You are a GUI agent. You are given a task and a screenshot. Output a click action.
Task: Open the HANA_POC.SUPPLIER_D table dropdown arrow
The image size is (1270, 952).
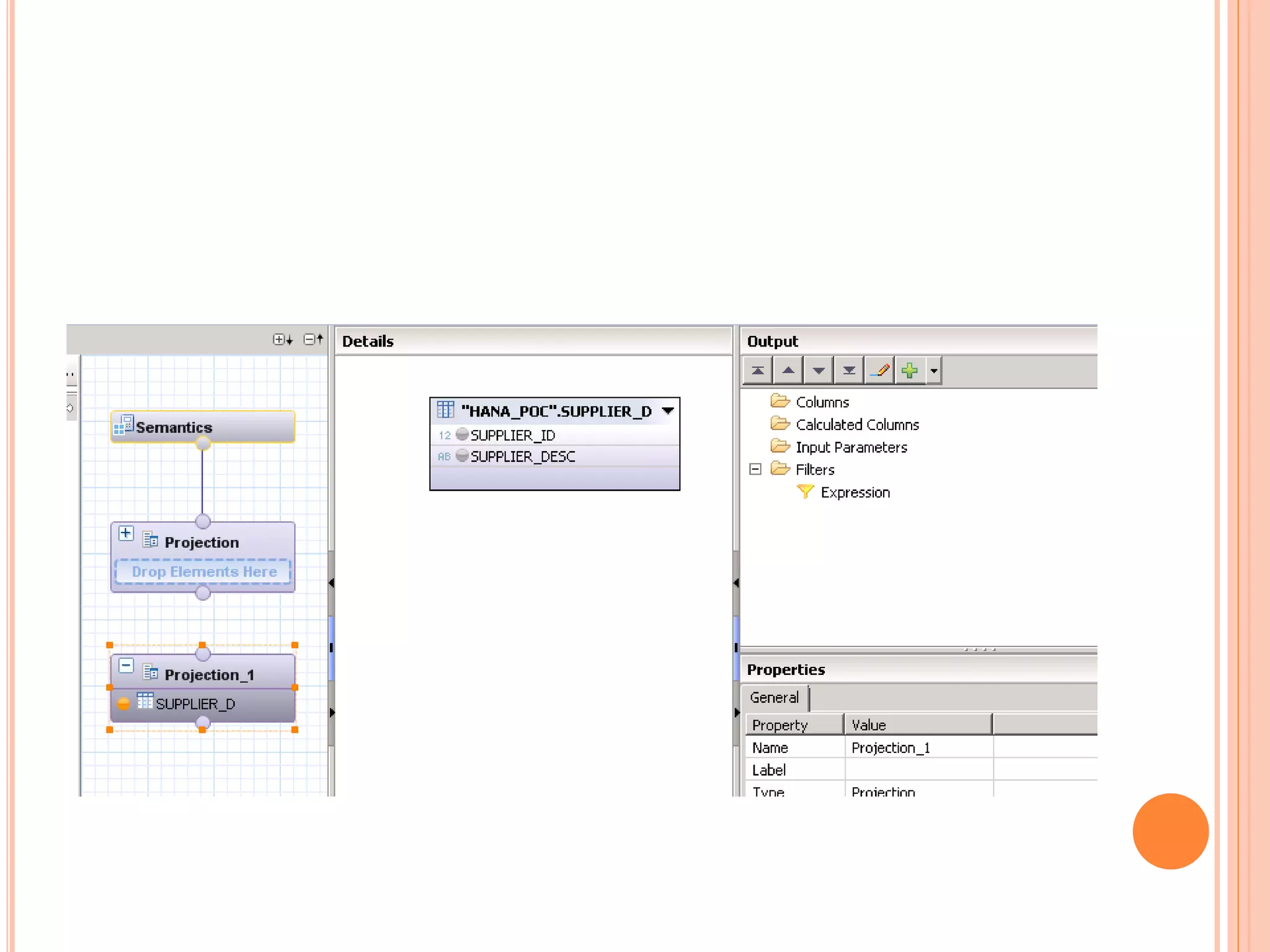(x=668, y=411)
